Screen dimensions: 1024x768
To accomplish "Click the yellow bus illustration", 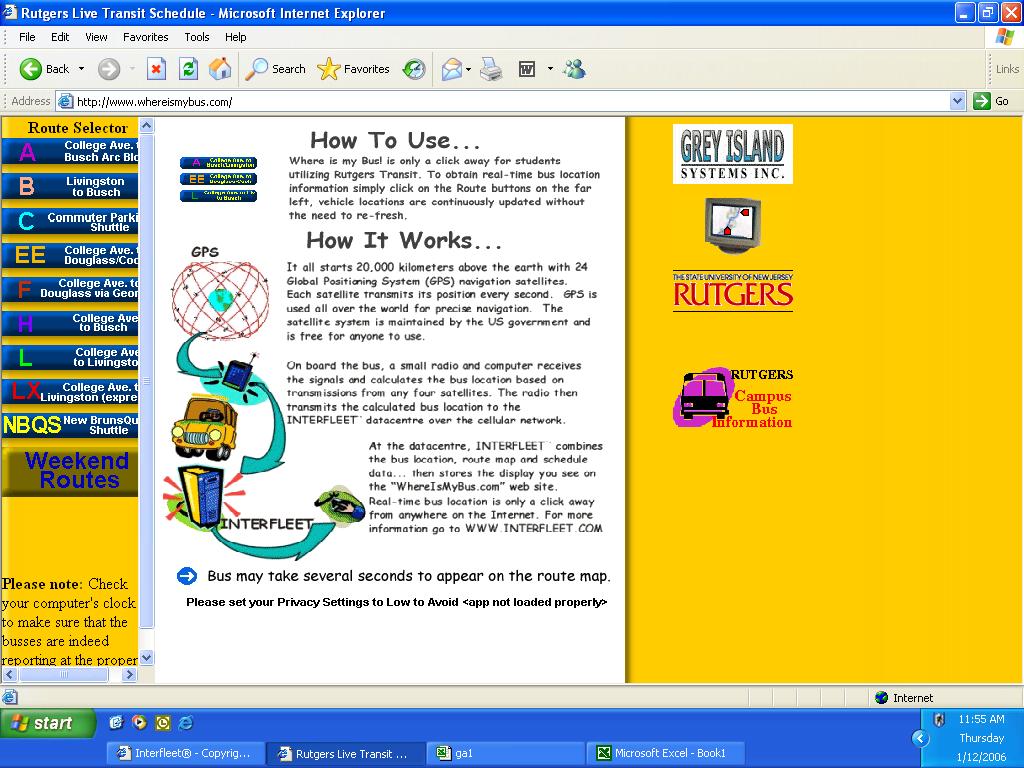I will pos(204,429).
